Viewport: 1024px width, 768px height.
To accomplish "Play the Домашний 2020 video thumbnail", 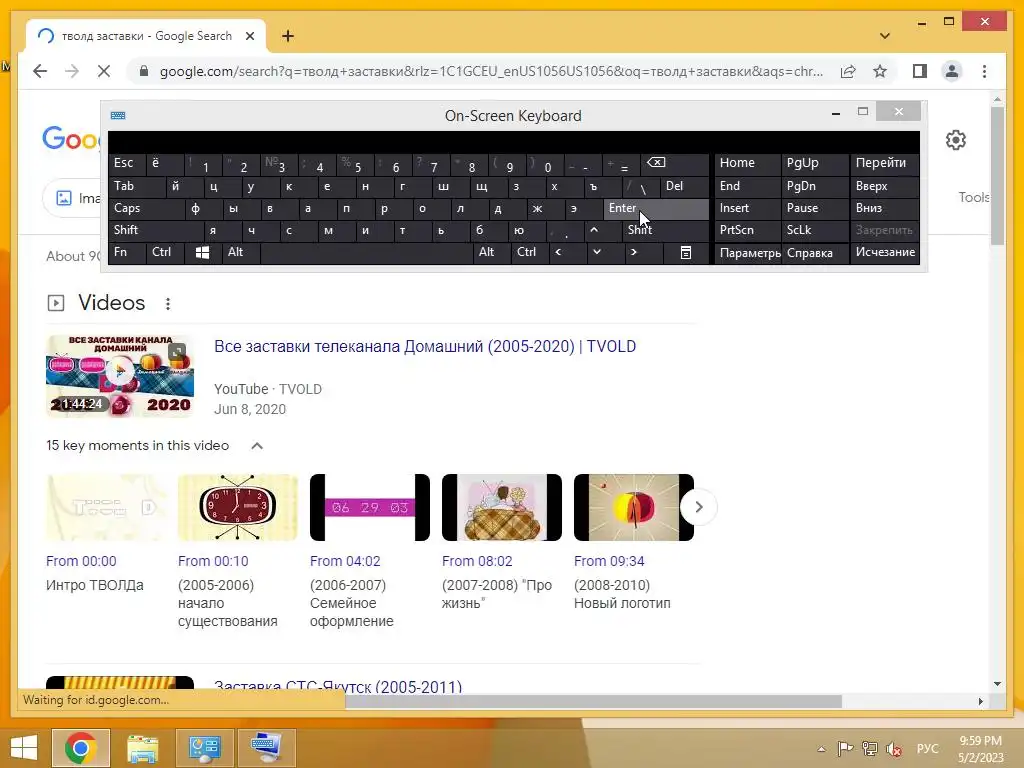I will 120,376.
